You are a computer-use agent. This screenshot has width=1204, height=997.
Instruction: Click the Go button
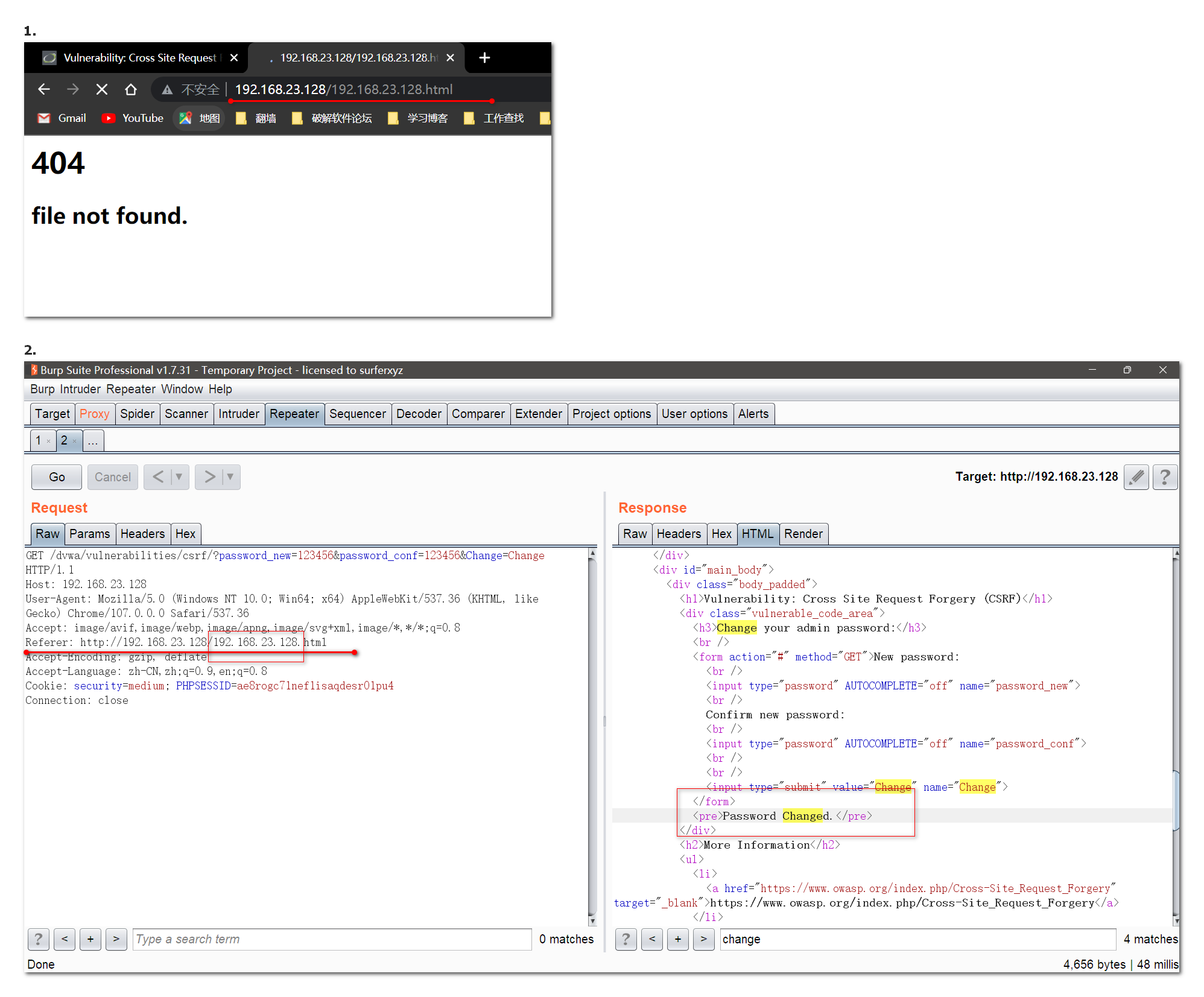tap(57, 477)
